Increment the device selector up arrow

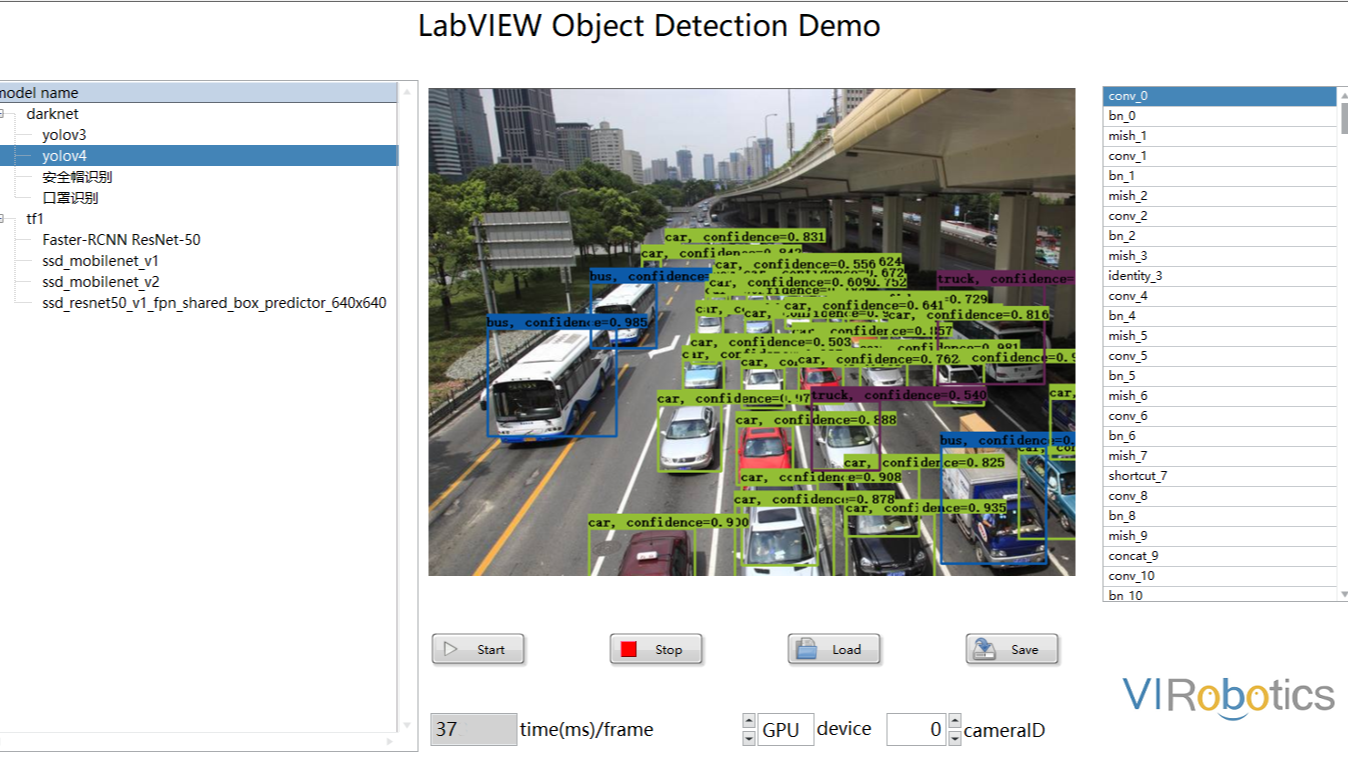[x=749, y=721]
